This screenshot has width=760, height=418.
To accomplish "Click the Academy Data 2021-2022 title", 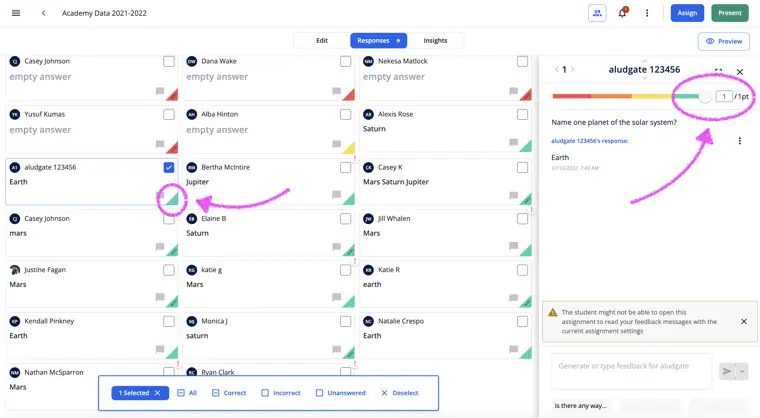I will (104, 13).
